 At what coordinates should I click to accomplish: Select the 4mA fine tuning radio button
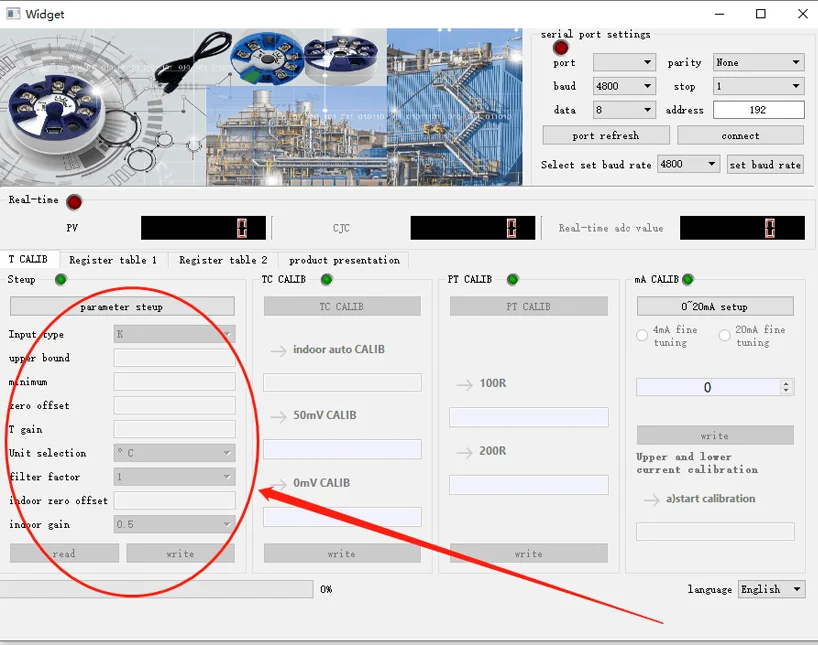pyautogui.click(x=642, y=336)
